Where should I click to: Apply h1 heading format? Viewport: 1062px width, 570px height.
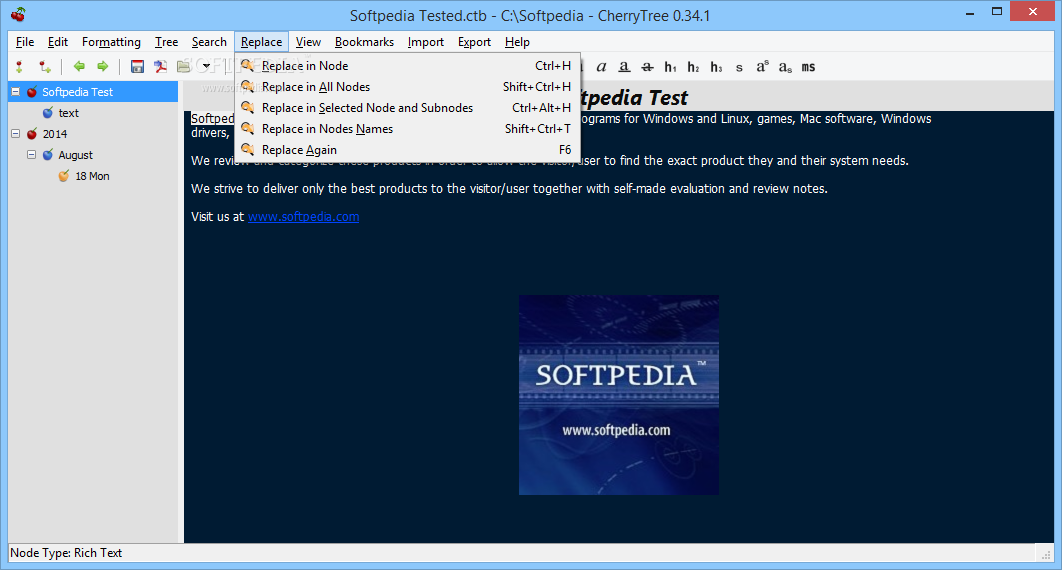(x=671, y=66)
